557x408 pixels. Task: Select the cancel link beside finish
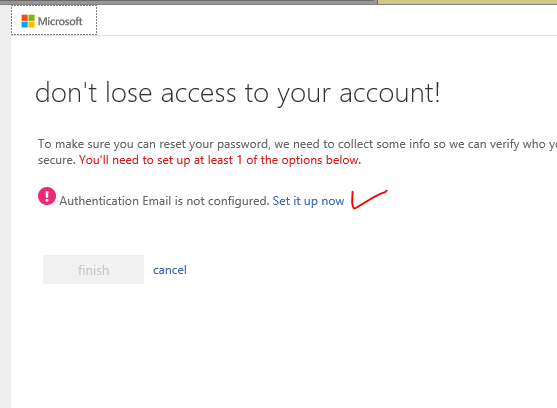(x=169, y=270)
